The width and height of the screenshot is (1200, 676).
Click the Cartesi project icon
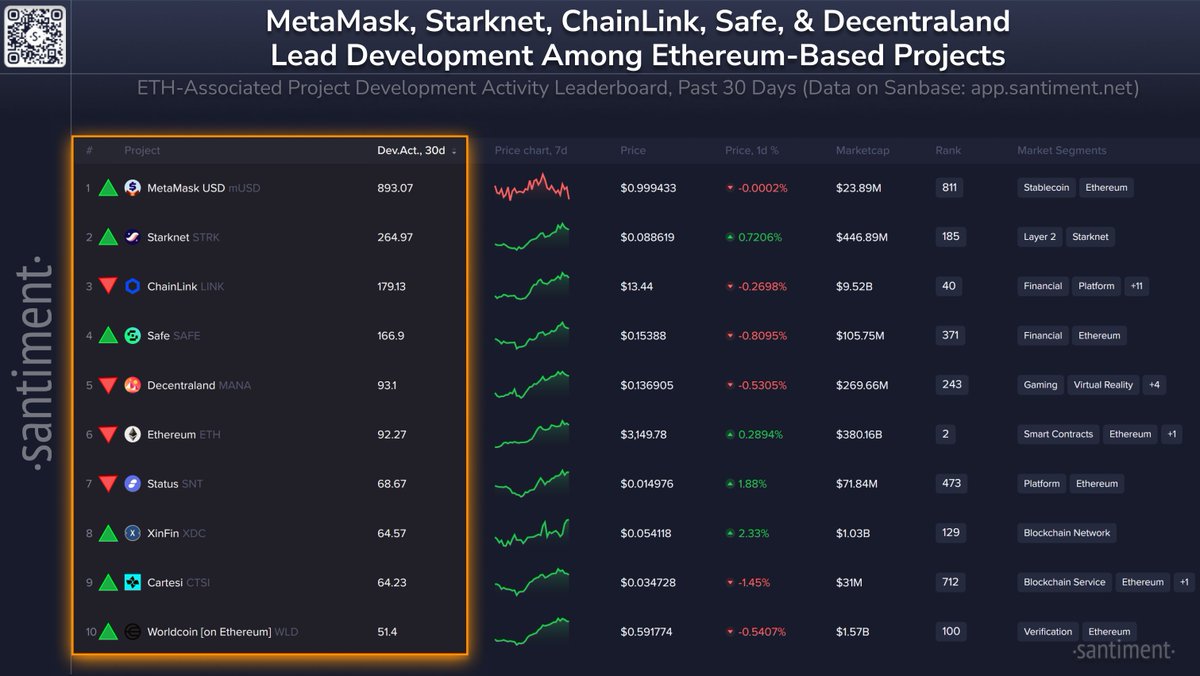(x=133, y=582)
